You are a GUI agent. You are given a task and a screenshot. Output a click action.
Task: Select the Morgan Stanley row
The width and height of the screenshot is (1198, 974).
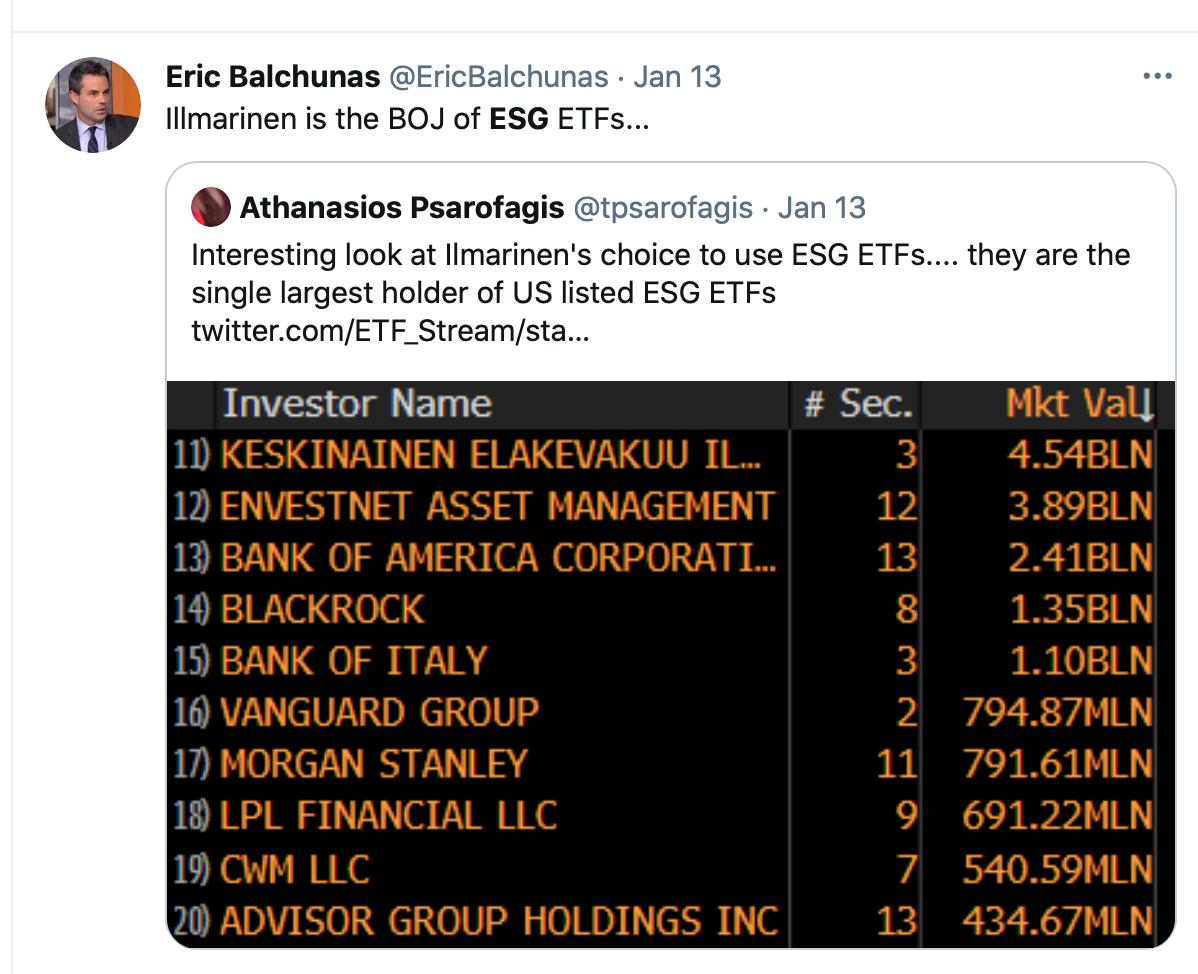pos(373,765)
